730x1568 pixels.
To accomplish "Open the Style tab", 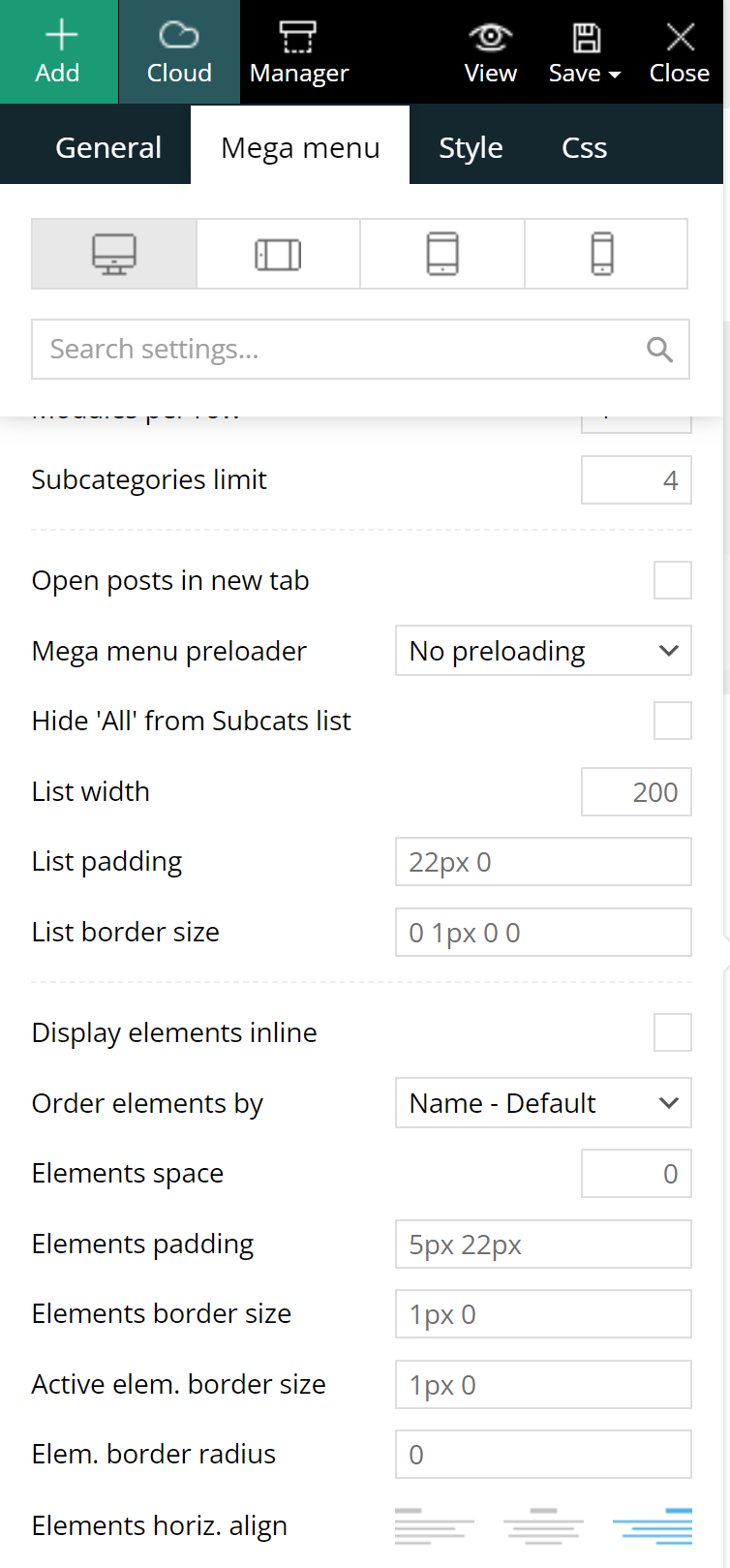I will 471,147.
